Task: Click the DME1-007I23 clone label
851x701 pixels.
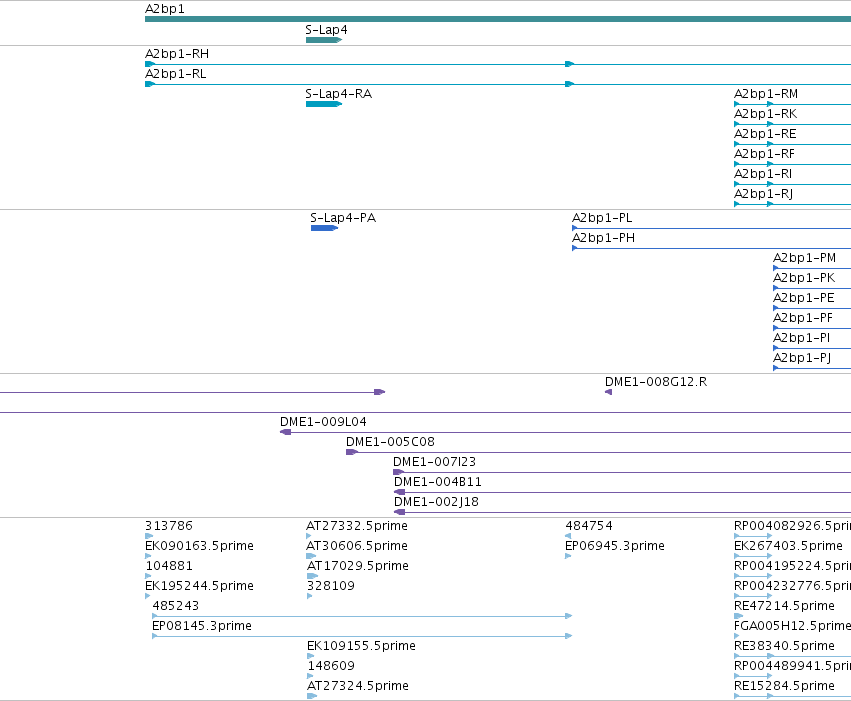Action: point(434,462)
